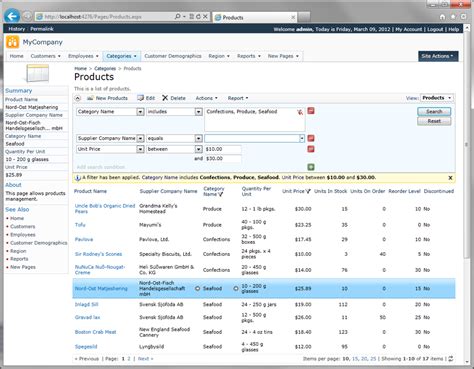
Task: Click the info icon in filter message
Action: (77, 178)
